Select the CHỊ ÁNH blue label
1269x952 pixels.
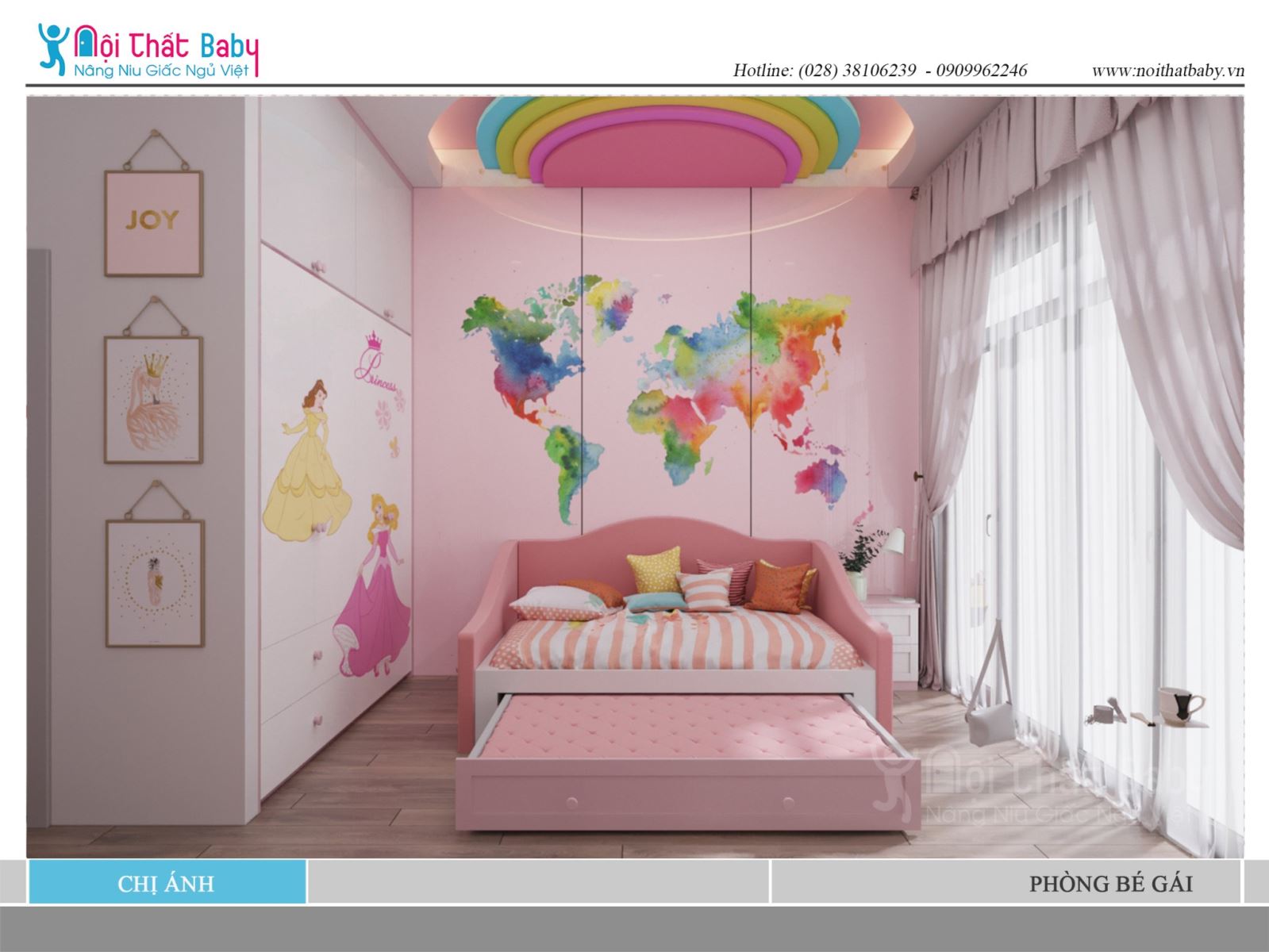point(167,883)
